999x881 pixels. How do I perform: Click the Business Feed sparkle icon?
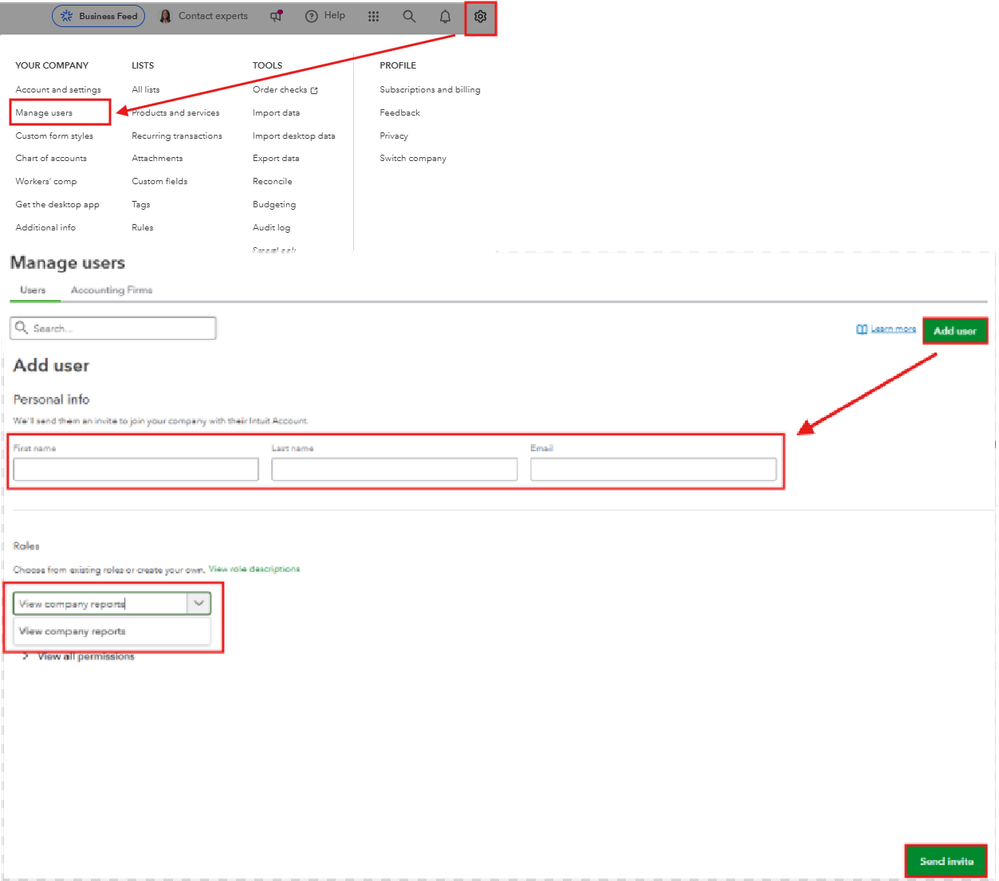[x=66, y=16]
